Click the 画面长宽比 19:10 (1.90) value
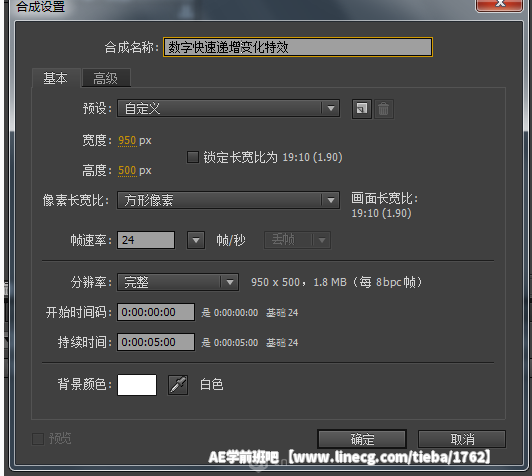The height and width of the screenshot is (476, 532). 381,213
